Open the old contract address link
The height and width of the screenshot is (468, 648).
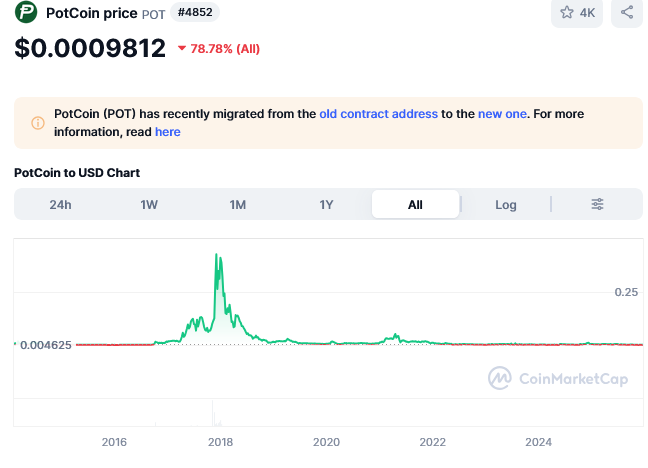click(379, 114)
